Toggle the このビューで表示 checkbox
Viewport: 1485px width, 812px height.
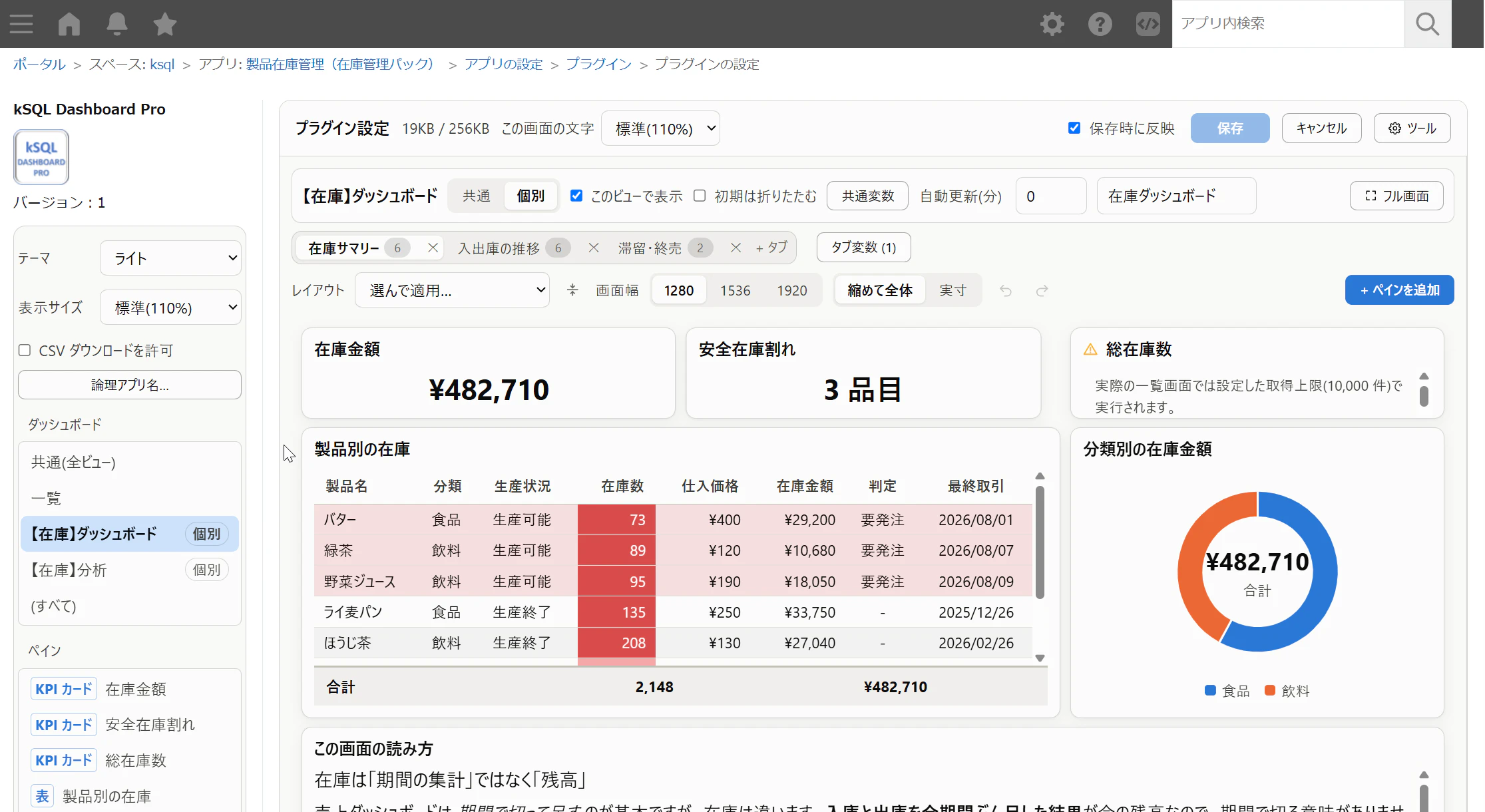(x=576, y=196)
